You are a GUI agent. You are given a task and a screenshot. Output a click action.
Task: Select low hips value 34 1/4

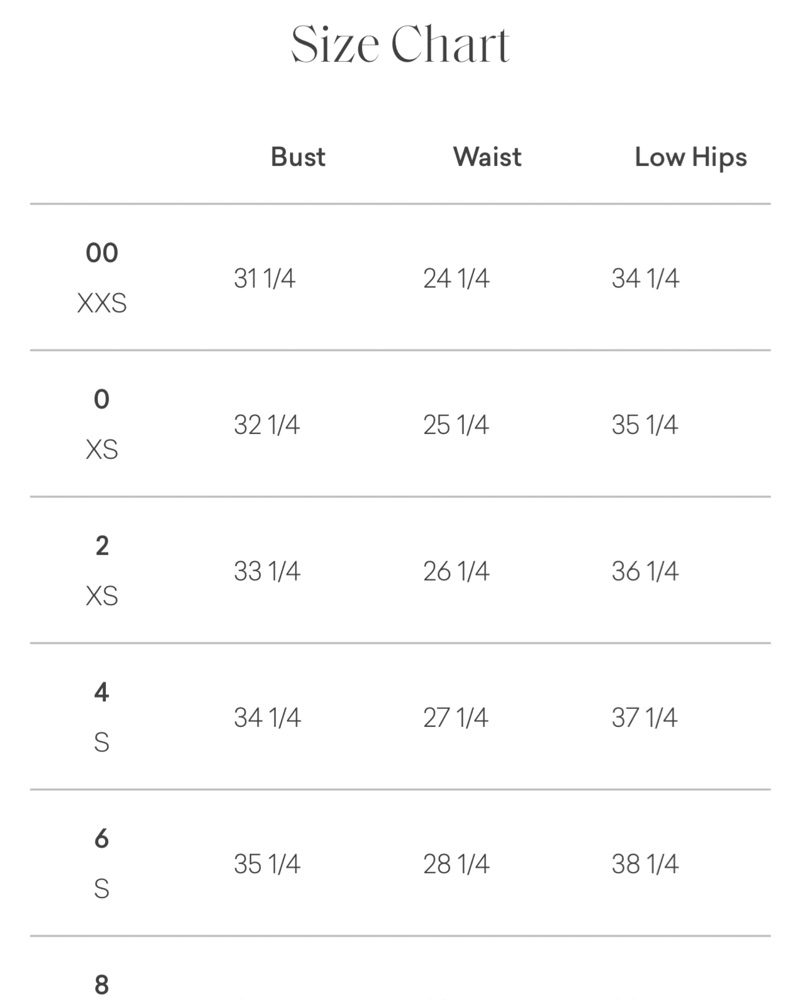[x=645, y=278]
